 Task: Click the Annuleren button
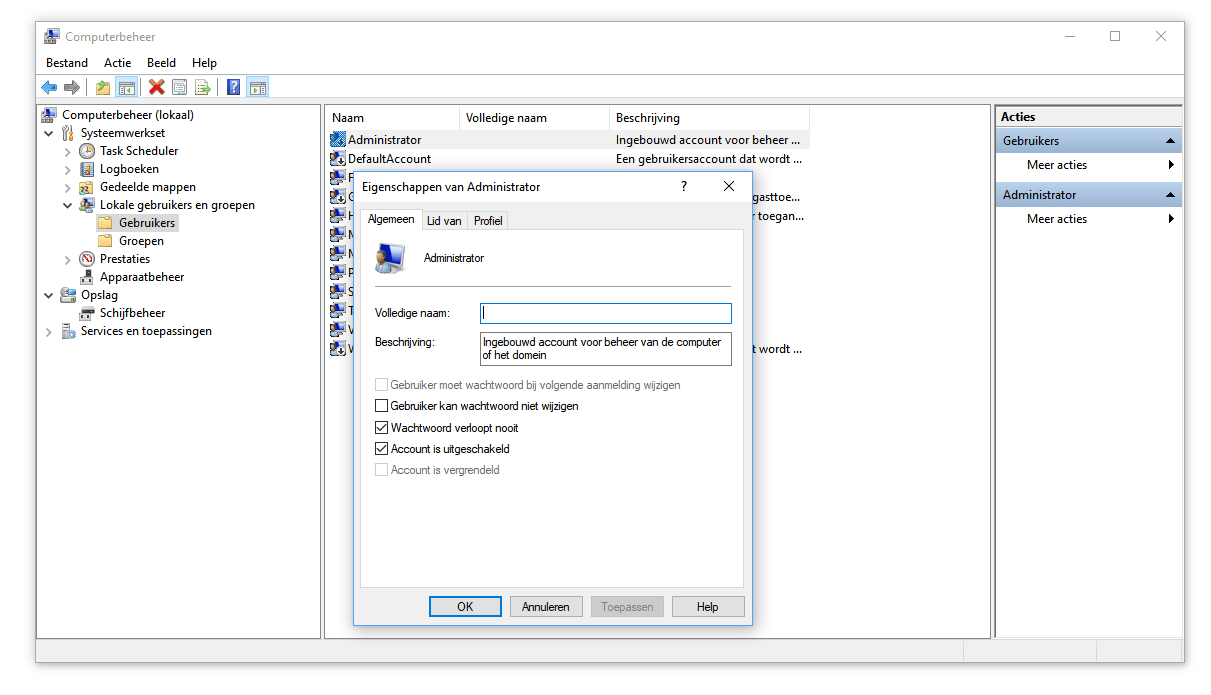click(546, 606)
